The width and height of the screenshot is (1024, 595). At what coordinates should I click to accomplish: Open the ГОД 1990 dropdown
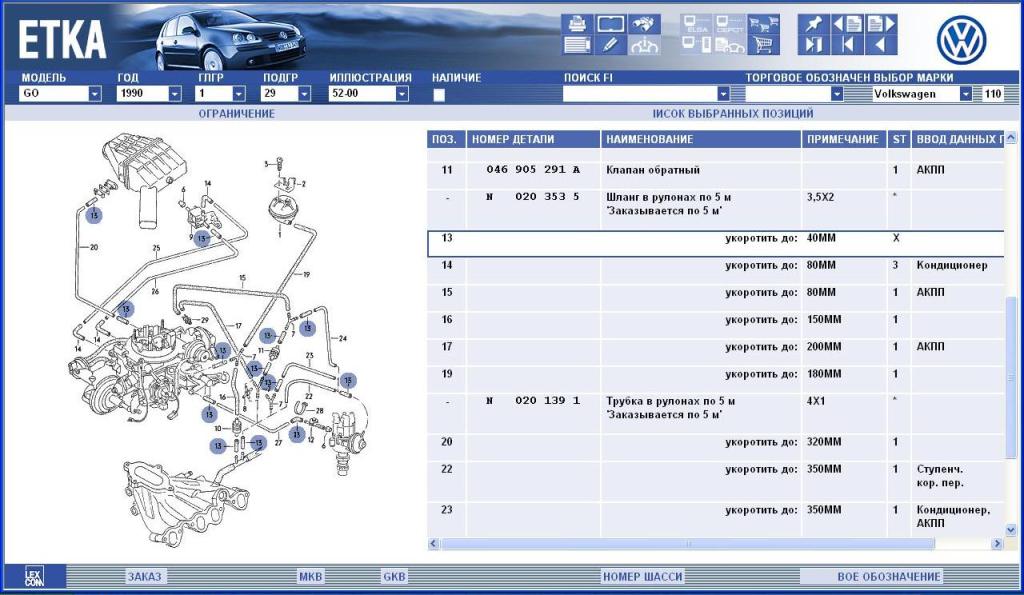tap(174, 94)
